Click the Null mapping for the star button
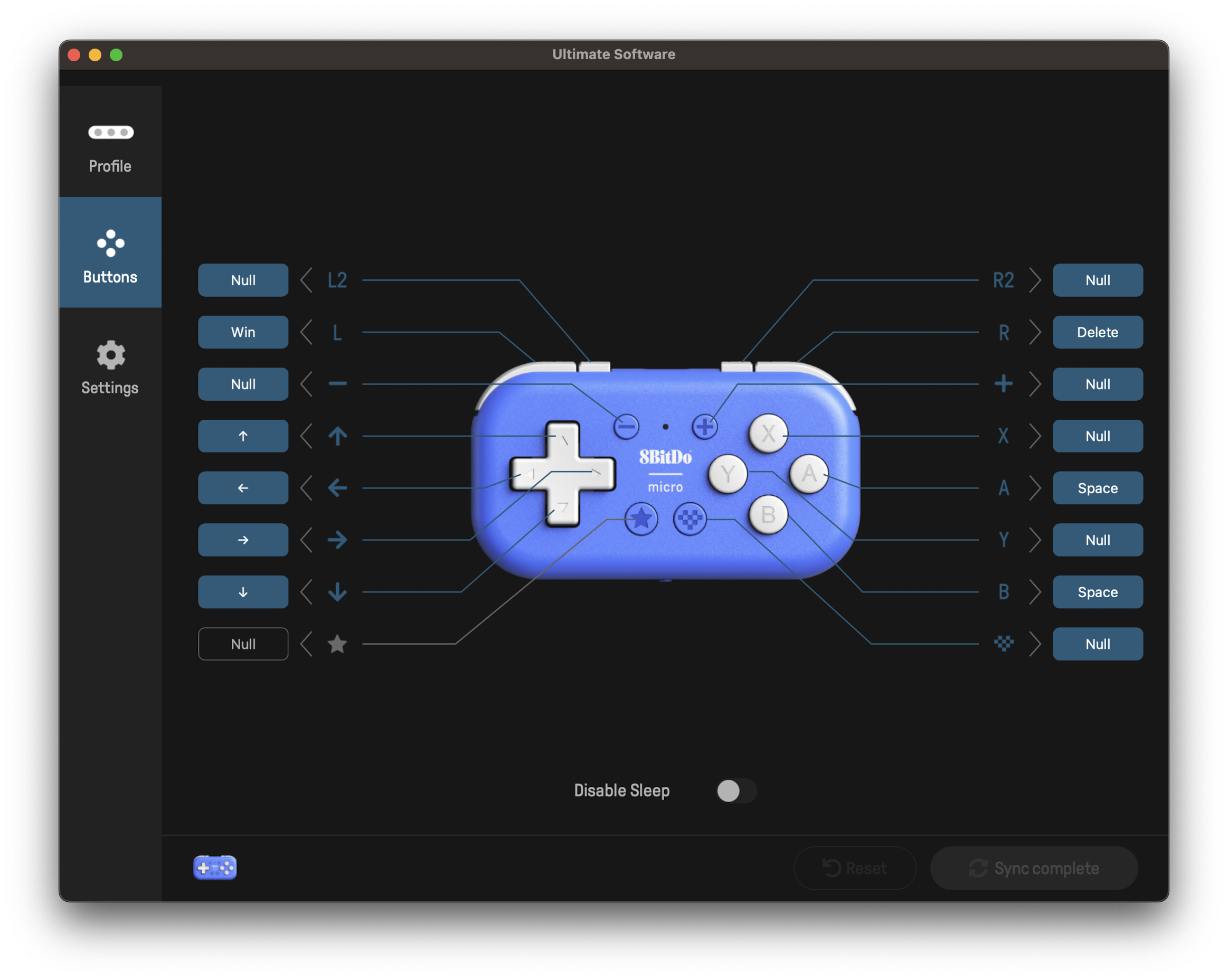The height and width of the screenshot is (980, 1228). [x=243, y=644]
